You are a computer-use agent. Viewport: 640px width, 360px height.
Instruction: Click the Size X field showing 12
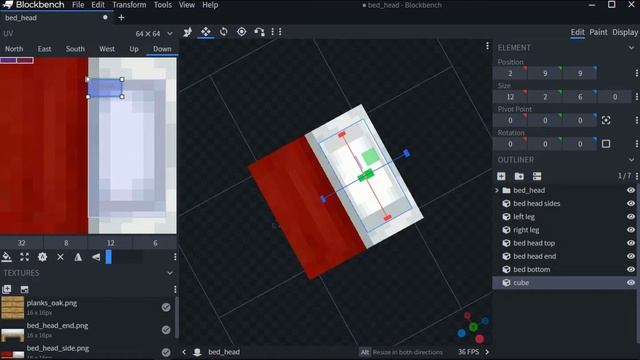pos(510,97)
